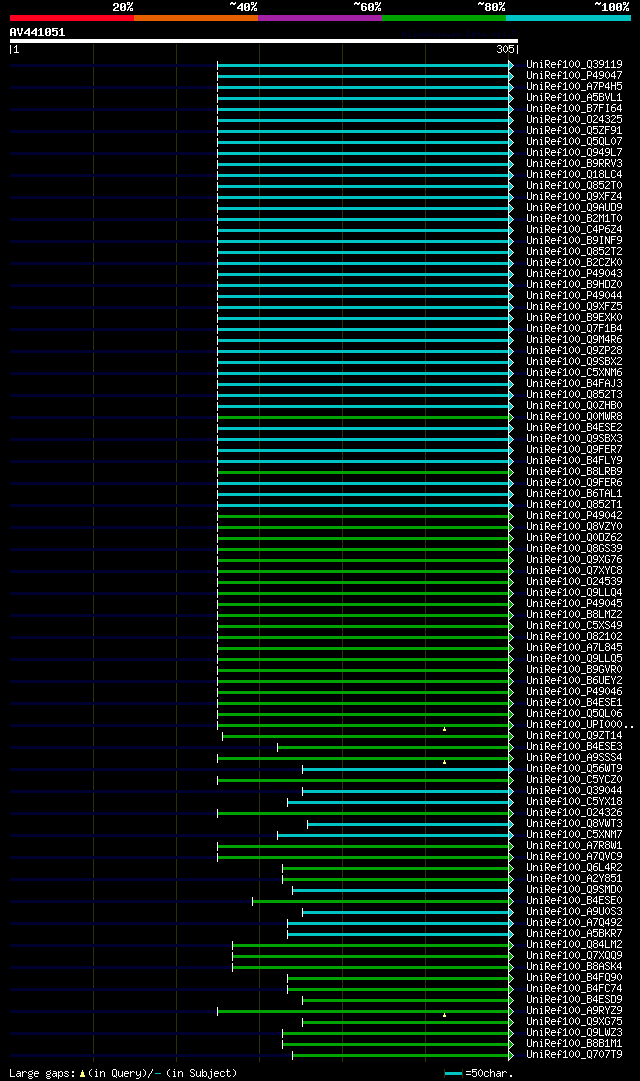Open hit UniRef100_P49047
This screenshot has width=640, height=1081.
(x=574, y=75)
